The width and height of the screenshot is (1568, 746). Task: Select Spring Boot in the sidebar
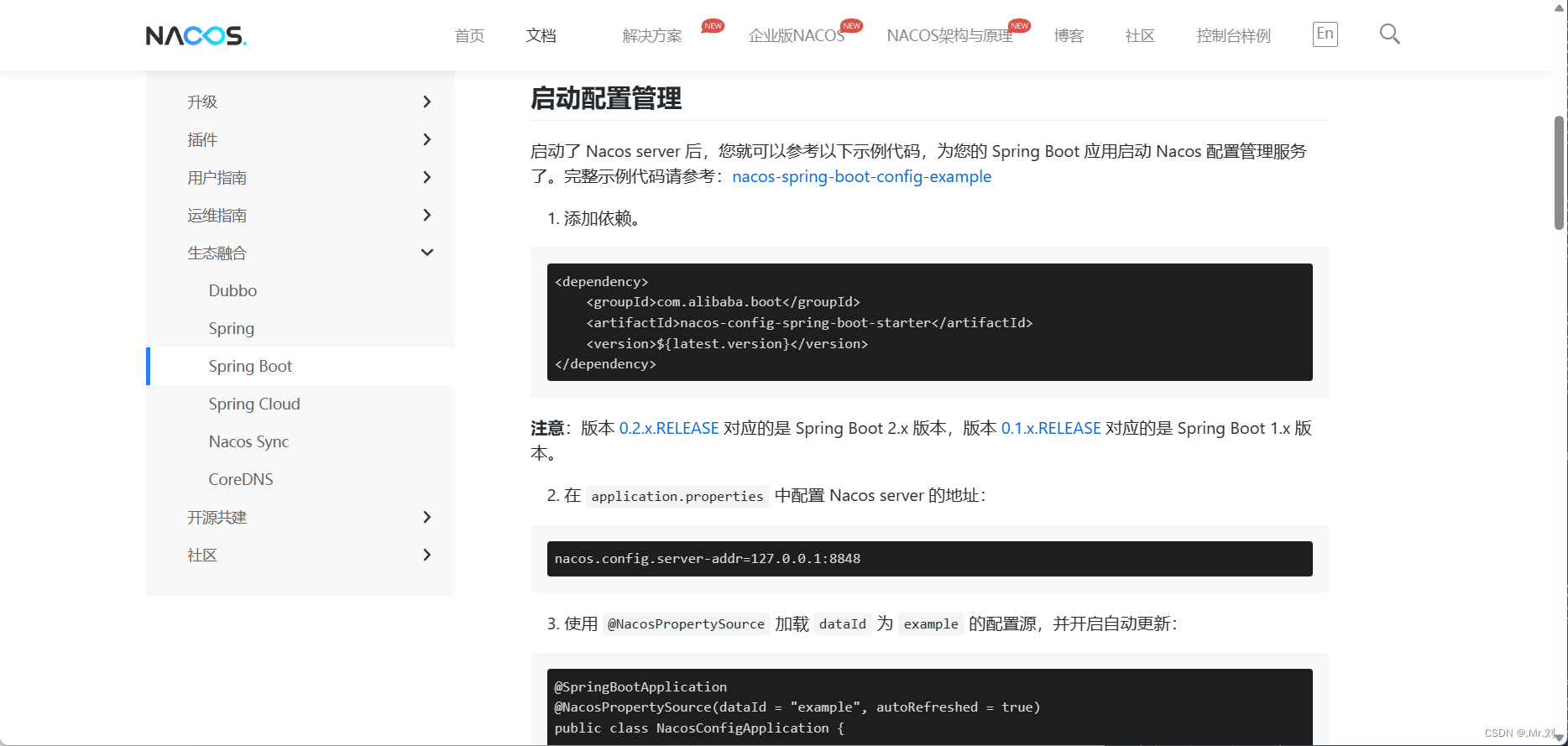click(250, 366)
